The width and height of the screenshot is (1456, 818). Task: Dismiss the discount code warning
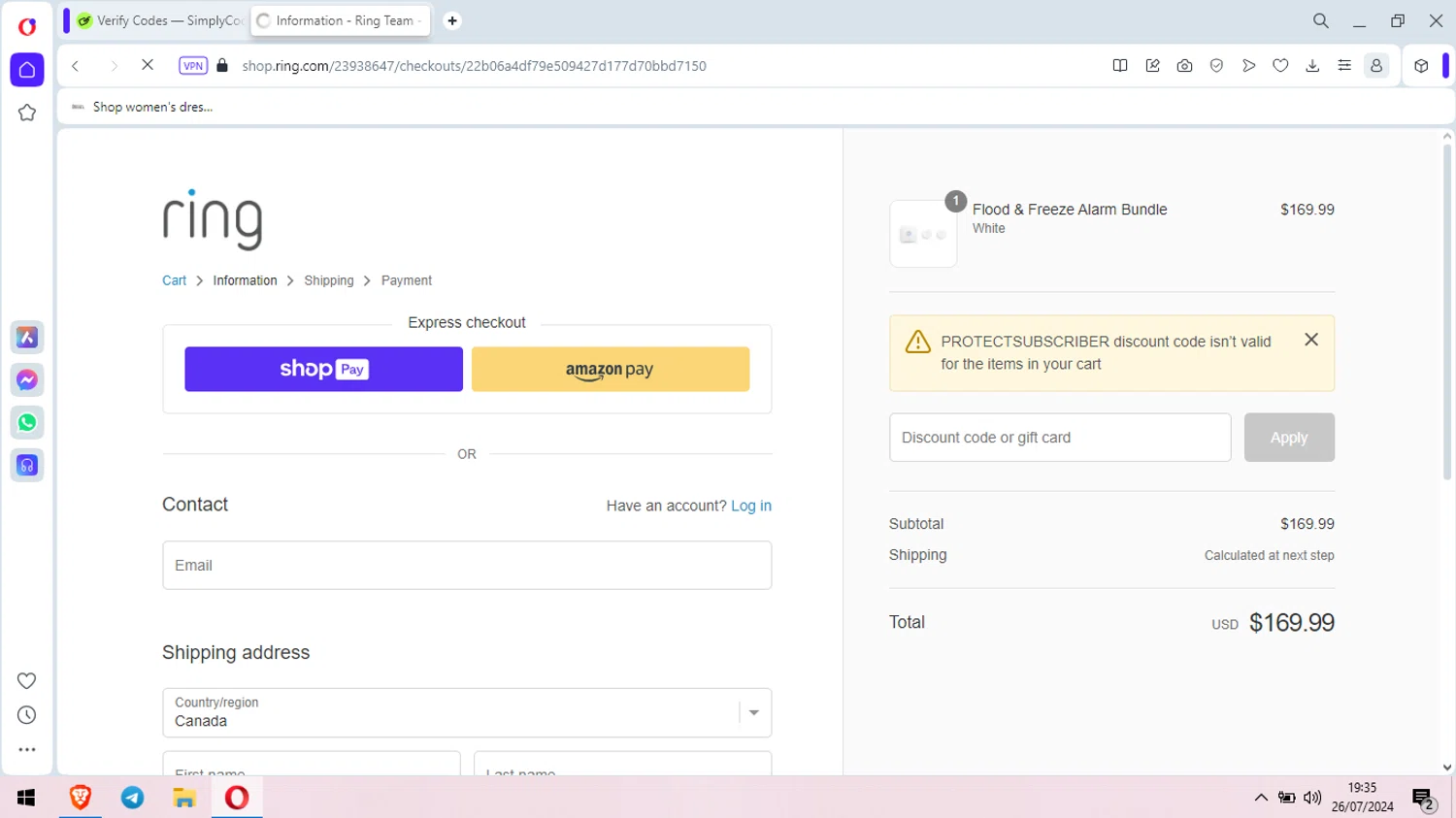[x=1311, y=340]
